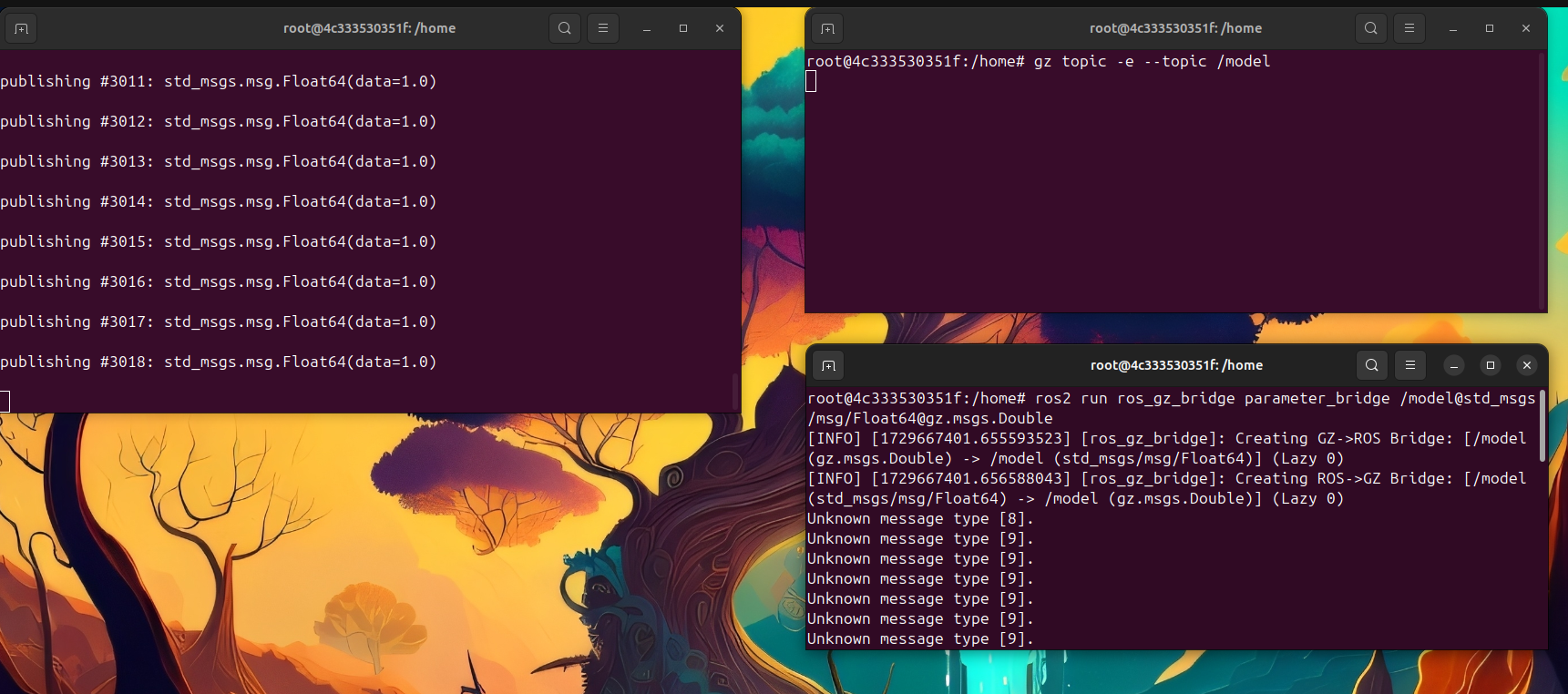Click the 'publishing #3018' output line

pos(219,362)
